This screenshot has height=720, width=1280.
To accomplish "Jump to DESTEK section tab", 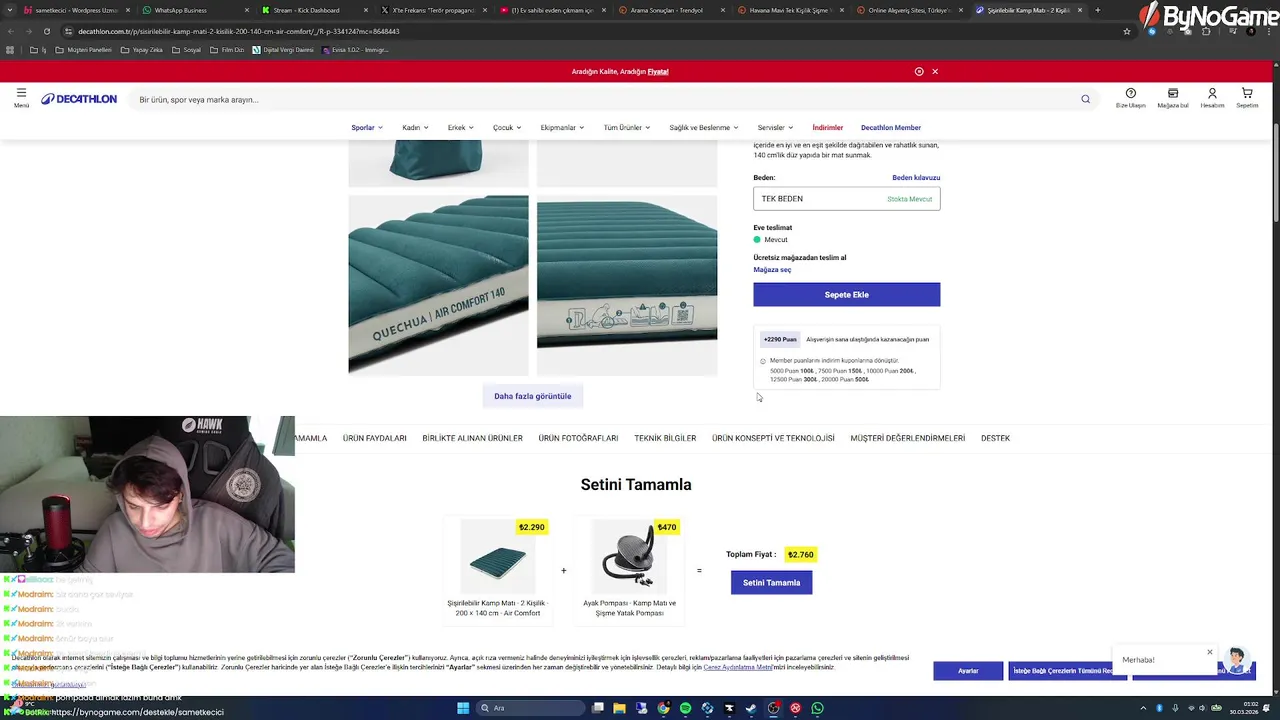I will point(995,438).
